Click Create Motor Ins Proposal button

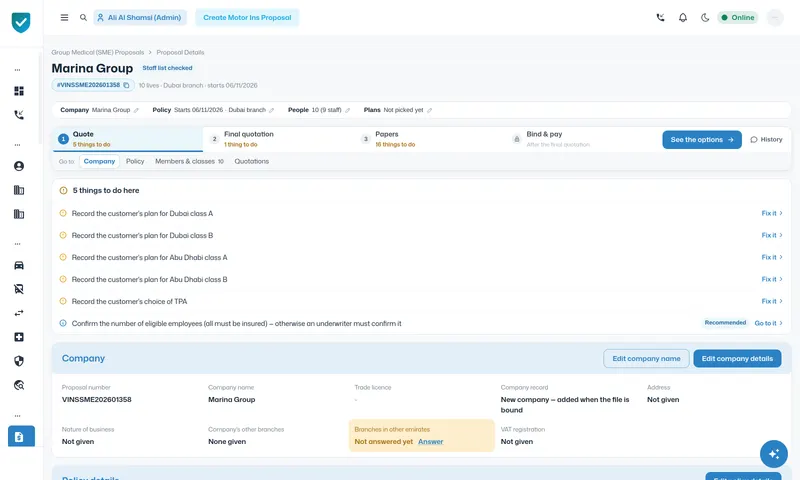(247, 17)
